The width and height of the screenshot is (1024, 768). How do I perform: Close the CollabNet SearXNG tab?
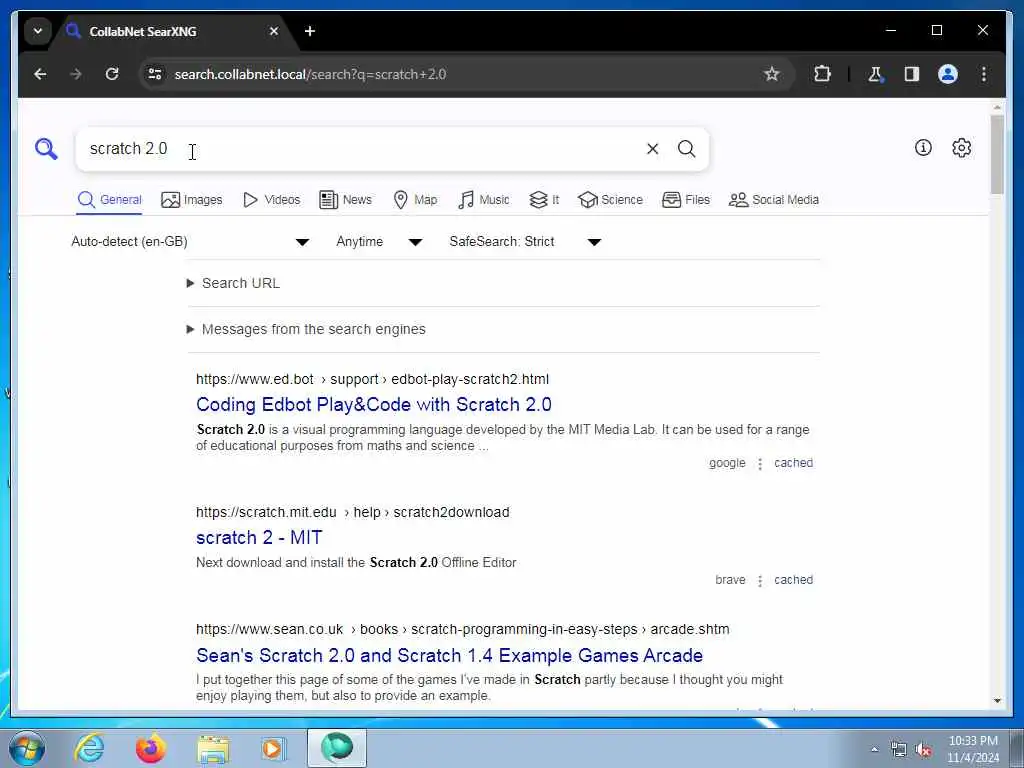[274, 31]
